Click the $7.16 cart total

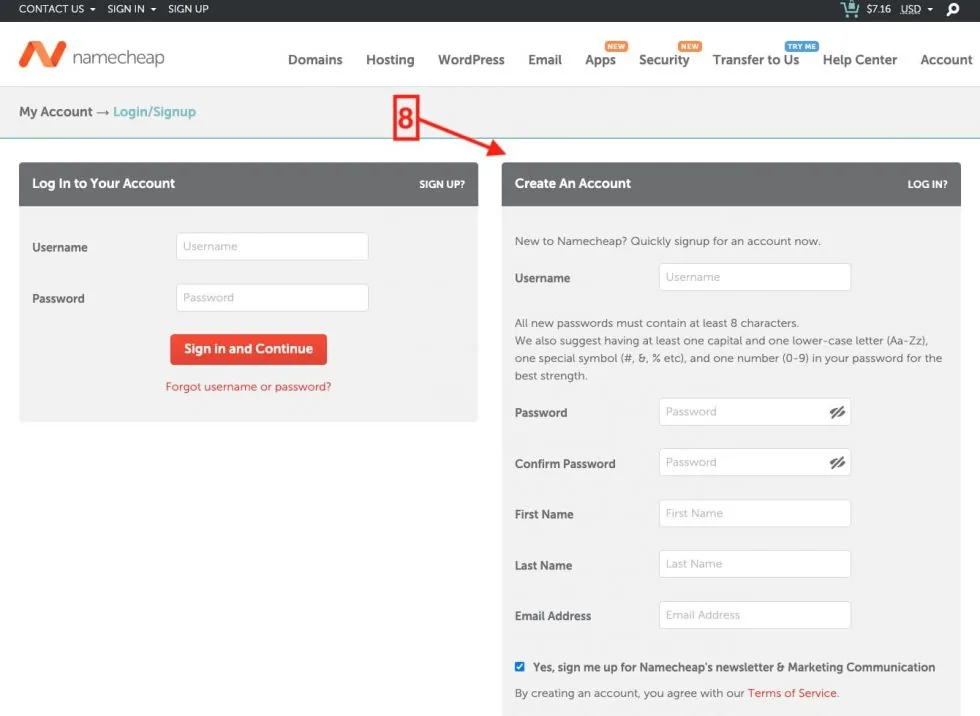pos(878,9)
